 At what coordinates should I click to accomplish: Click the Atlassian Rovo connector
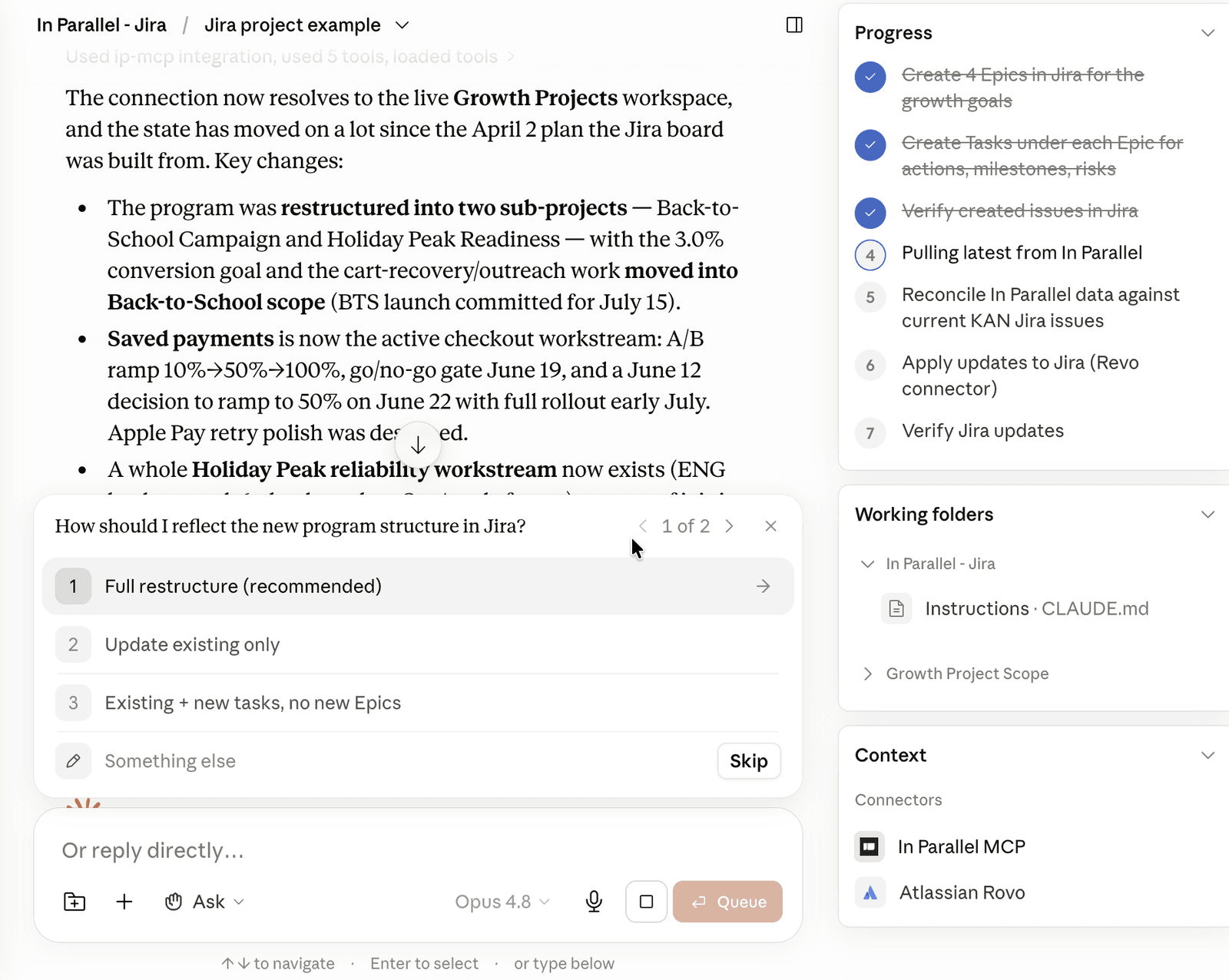[x=940, y=892]
